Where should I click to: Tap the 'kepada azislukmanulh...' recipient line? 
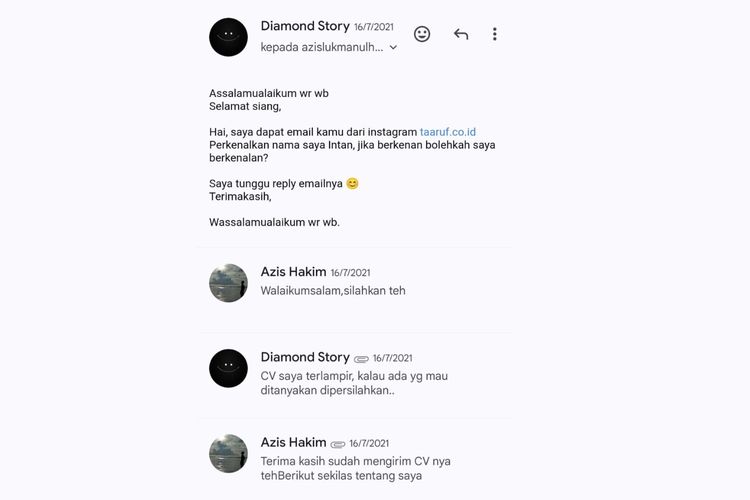pos(322,47)
